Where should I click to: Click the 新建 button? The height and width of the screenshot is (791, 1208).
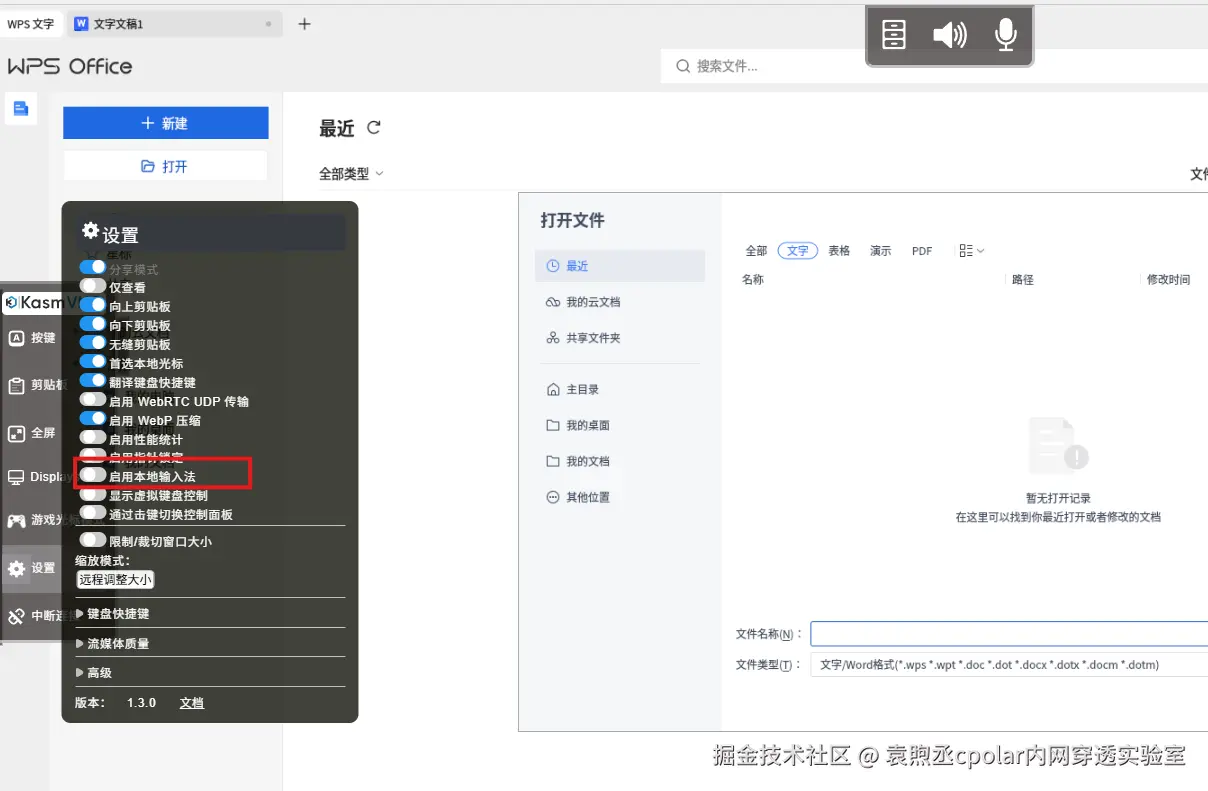[165, 123]
